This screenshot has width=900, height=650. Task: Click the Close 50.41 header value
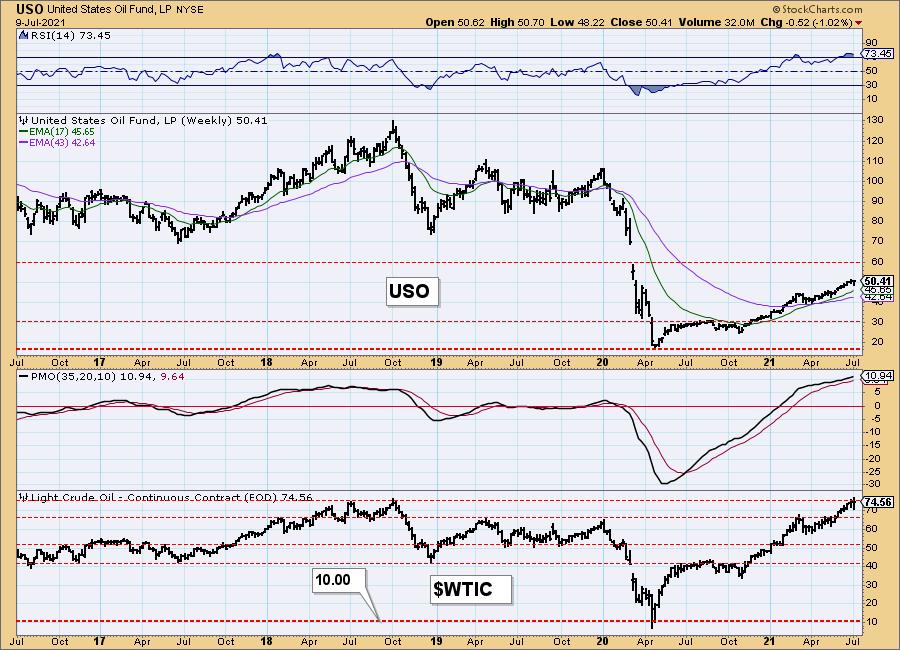coord(642,22)
